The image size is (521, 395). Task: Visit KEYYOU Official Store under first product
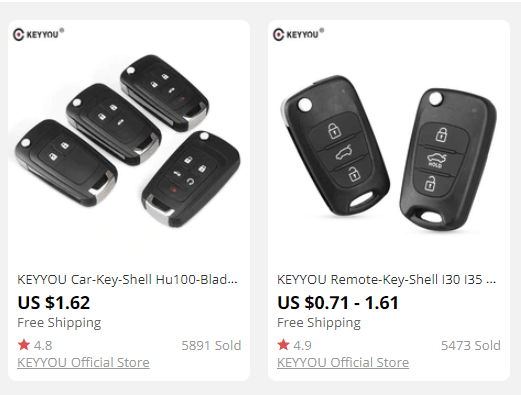[83, 362]
